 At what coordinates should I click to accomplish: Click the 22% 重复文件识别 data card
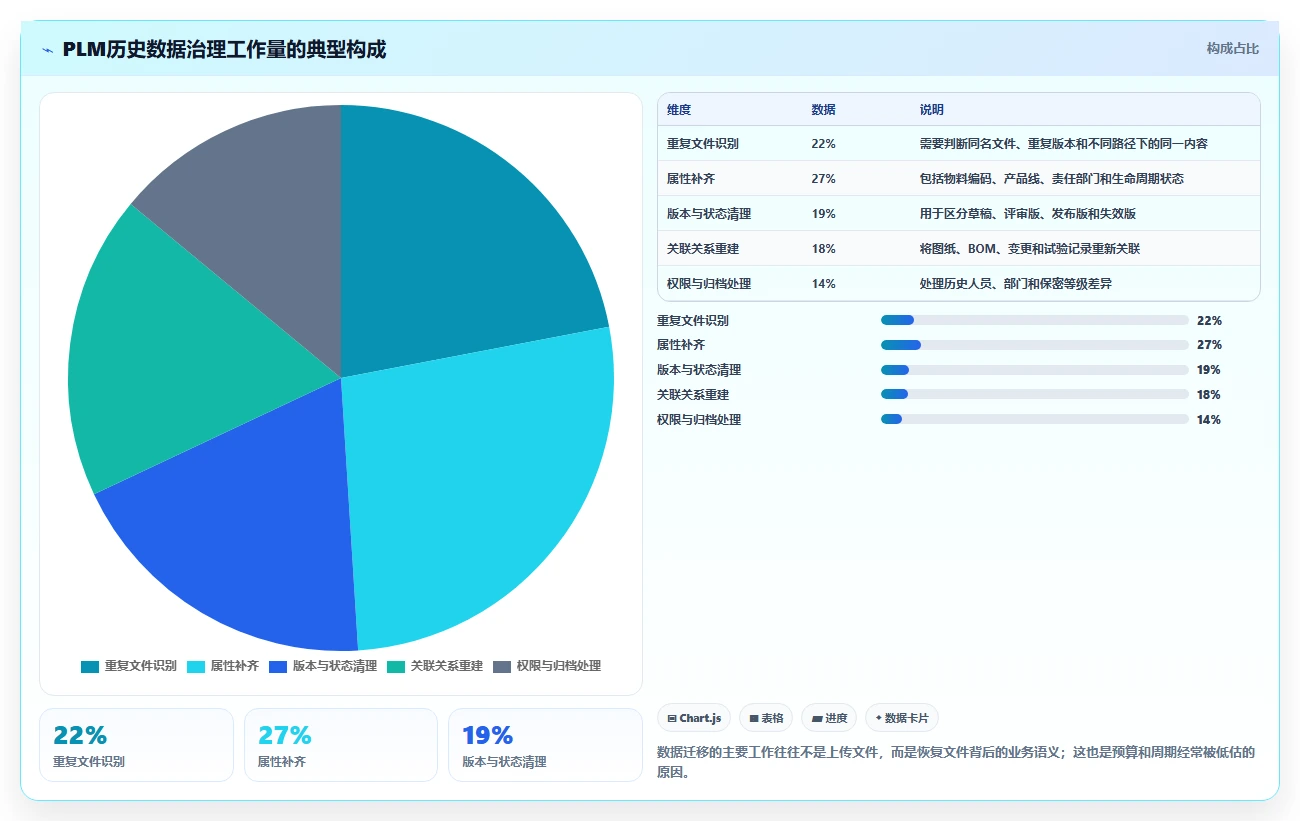136,745
